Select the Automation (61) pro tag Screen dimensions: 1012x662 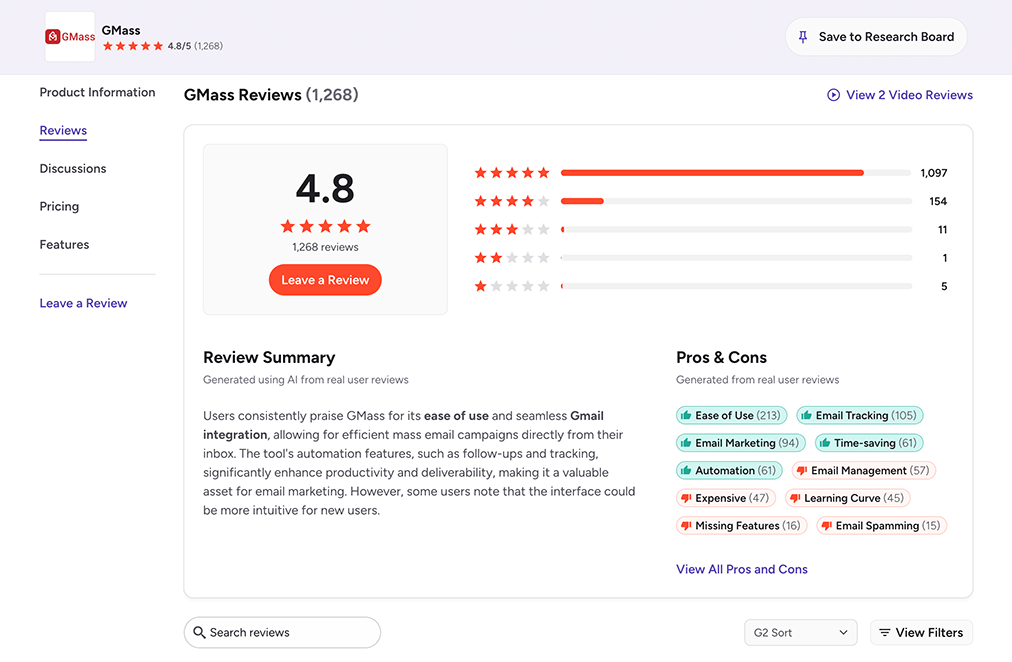pyautogui.click(x=729, y=470)
